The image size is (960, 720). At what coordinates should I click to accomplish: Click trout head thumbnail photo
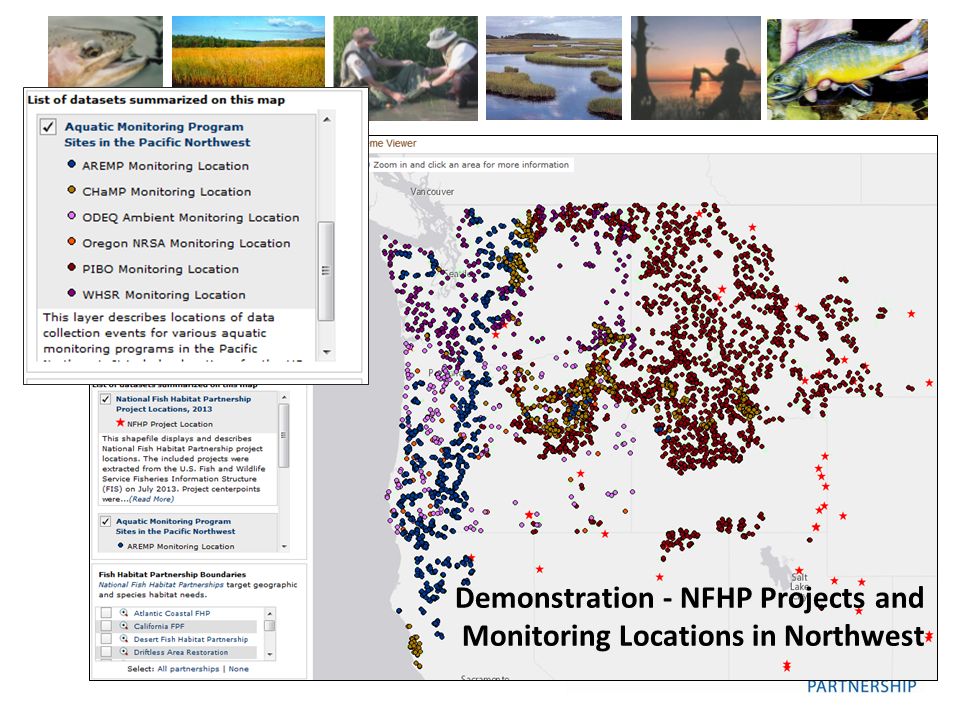pyautogui.click(x=105, y=51)
